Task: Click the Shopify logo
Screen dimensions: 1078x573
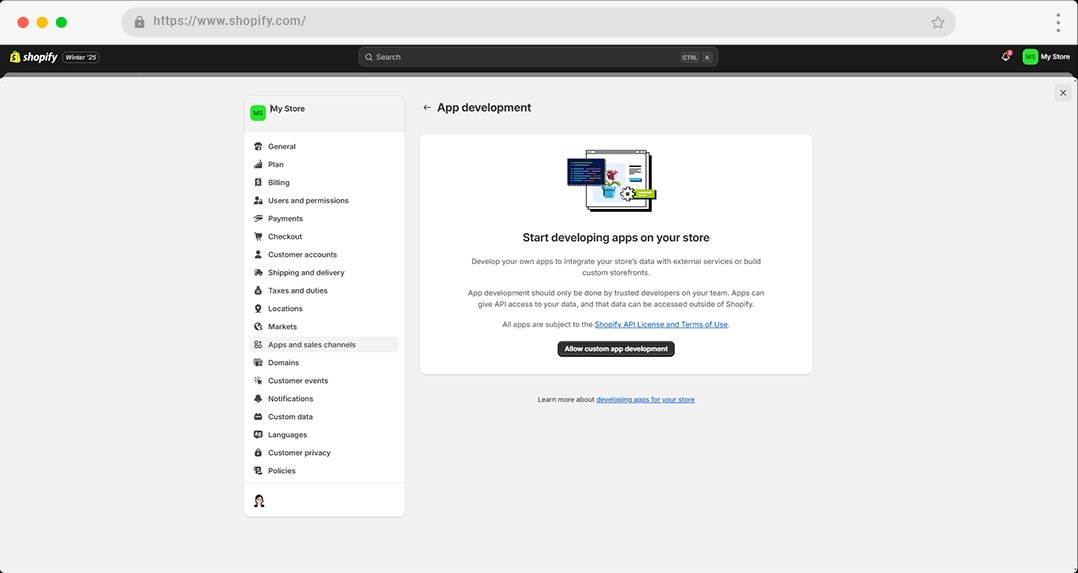Action: (x=34, y=57)
